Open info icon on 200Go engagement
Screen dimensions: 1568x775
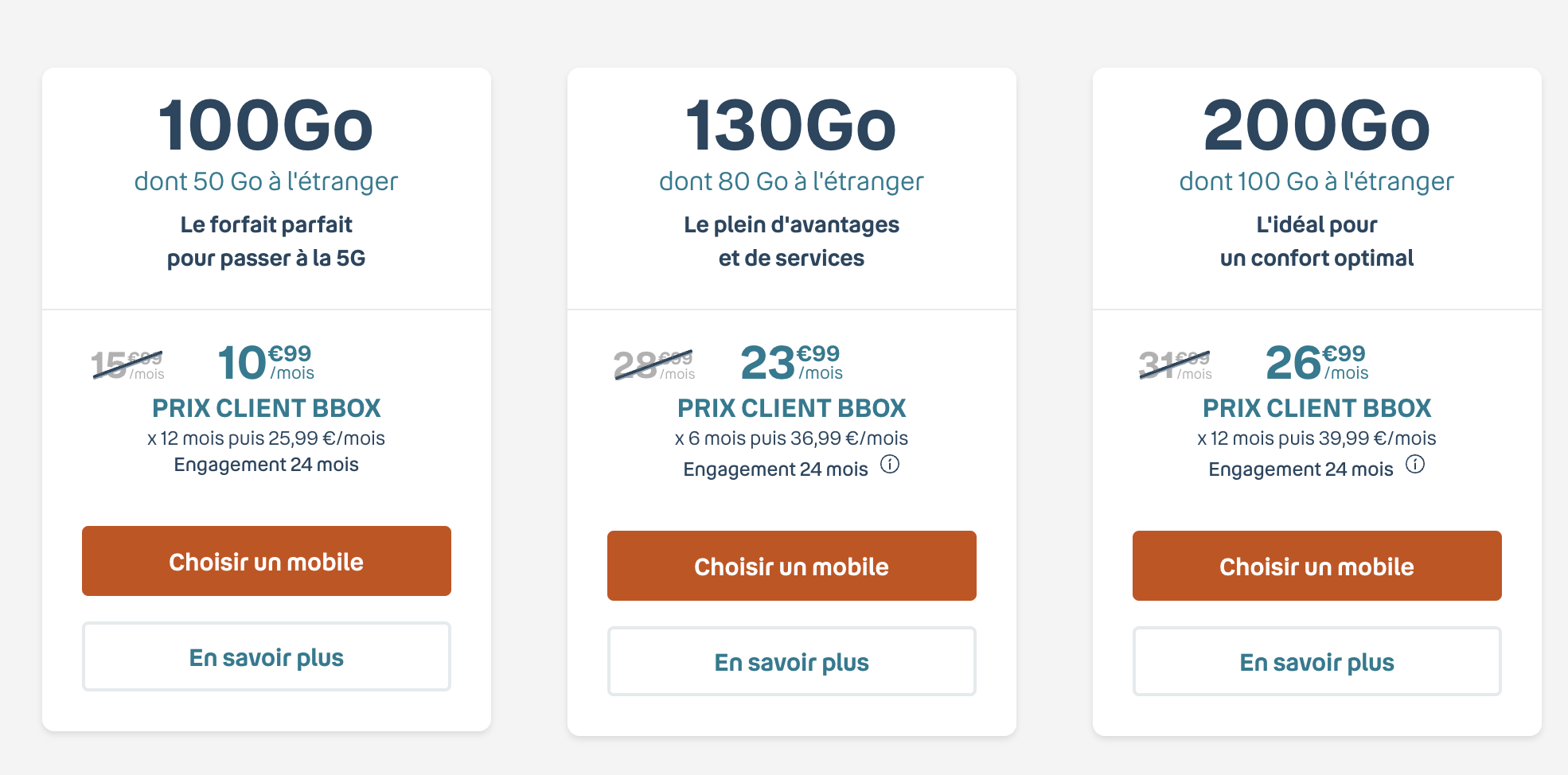tap(1415, 464)
